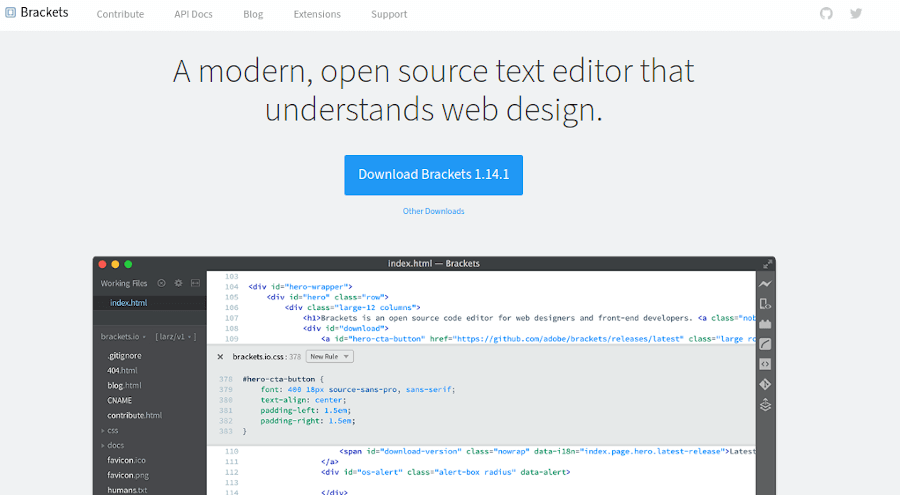The height and width of the screenshot is (495, 900).
Task: Click the fullscreen arrows icon in title bar
Action: tap(767, 264)
